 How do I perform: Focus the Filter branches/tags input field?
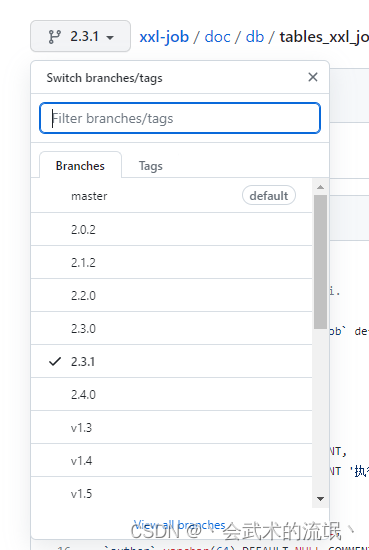[x=180, y=118]
